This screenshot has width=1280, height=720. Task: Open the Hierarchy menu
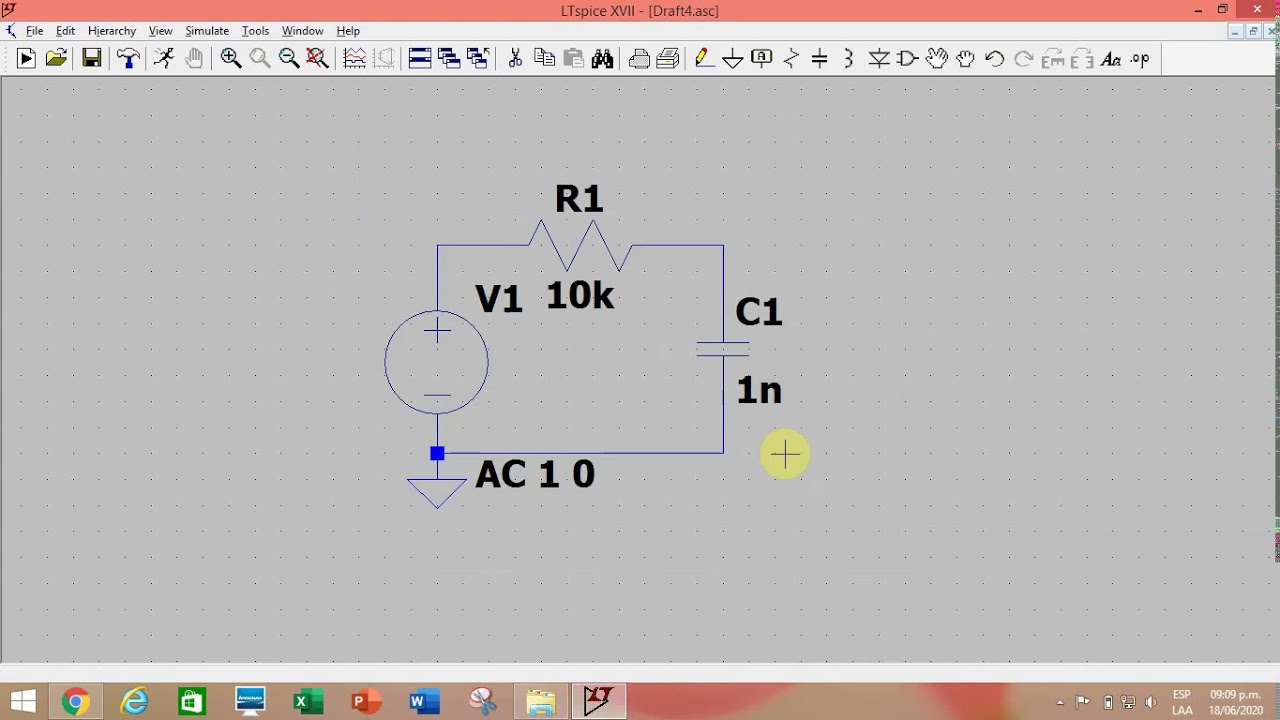[x=112, y=31]
